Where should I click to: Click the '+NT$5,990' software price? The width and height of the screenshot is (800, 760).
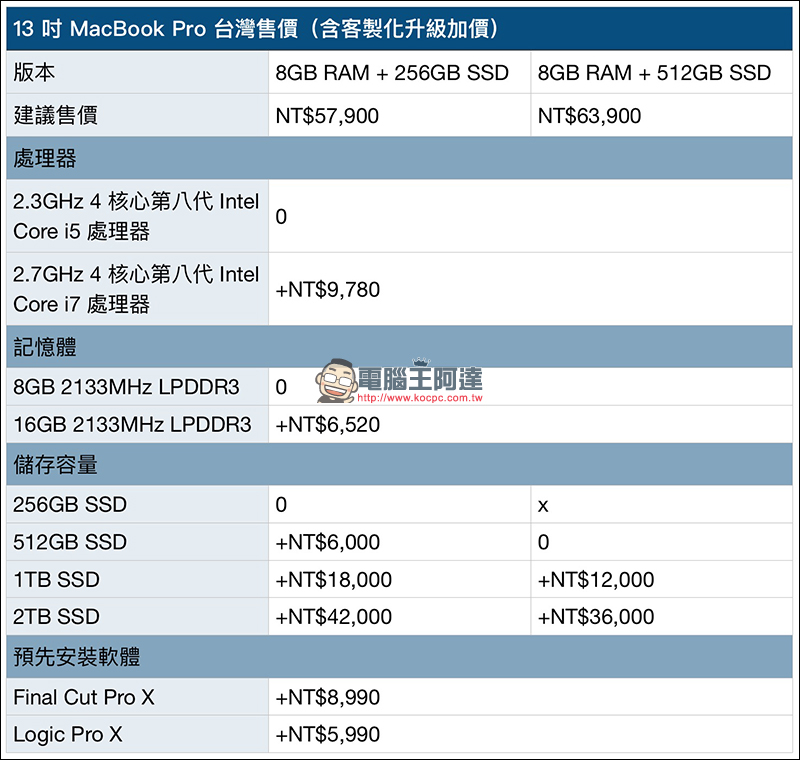point(328,734)
